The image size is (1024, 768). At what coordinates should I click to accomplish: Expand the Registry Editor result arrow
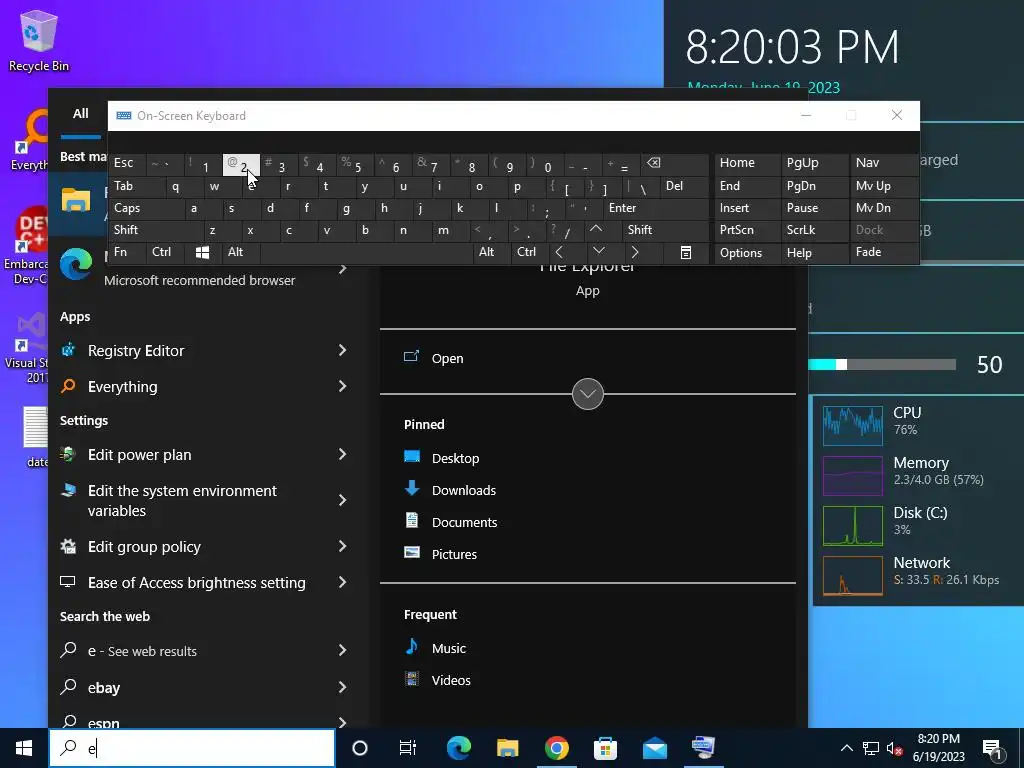[x=342, y=351]
